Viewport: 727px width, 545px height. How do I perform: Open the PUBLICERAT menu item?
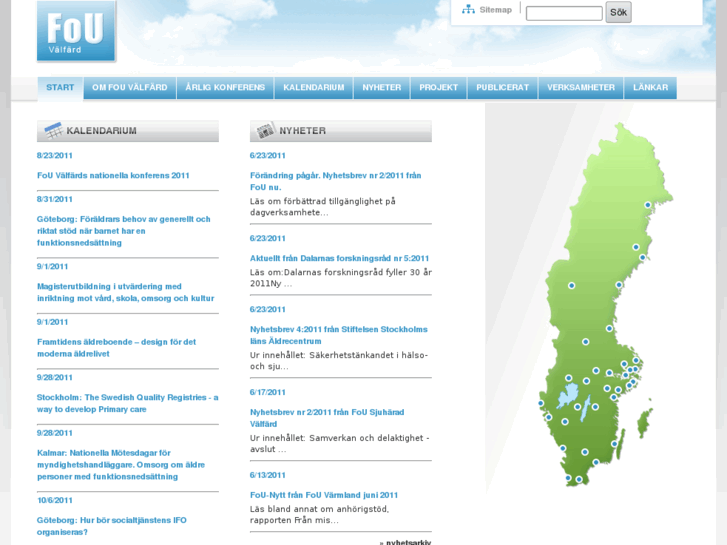pos(503,88)
